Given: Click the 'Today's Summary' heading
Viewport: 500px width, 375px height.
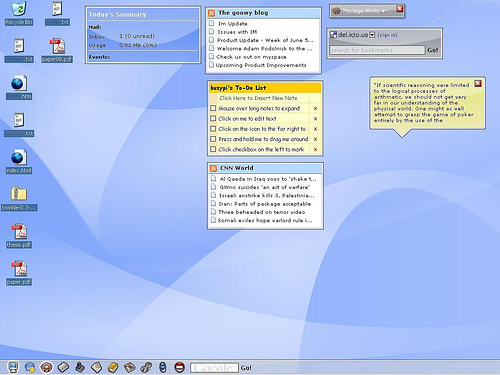Looking at the screenshot, I should point(118,15).
